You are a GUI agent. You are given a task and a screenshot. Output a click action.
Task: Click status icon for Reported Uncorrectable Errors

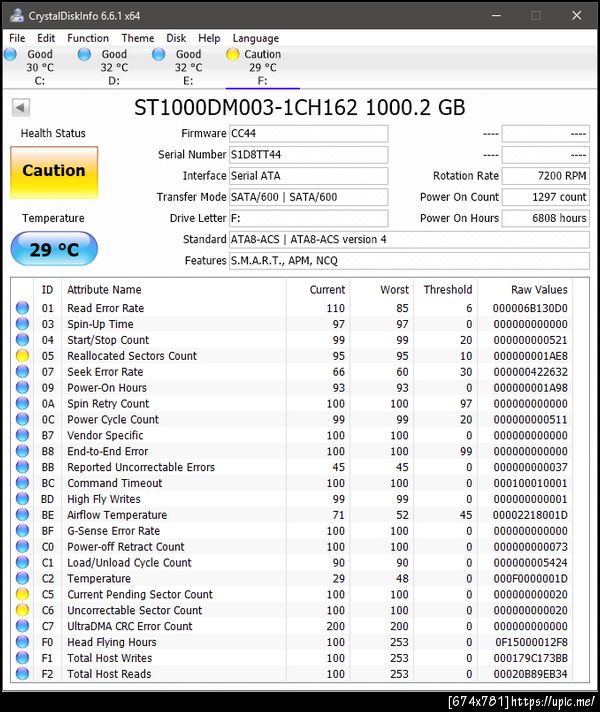pos(22,467)
